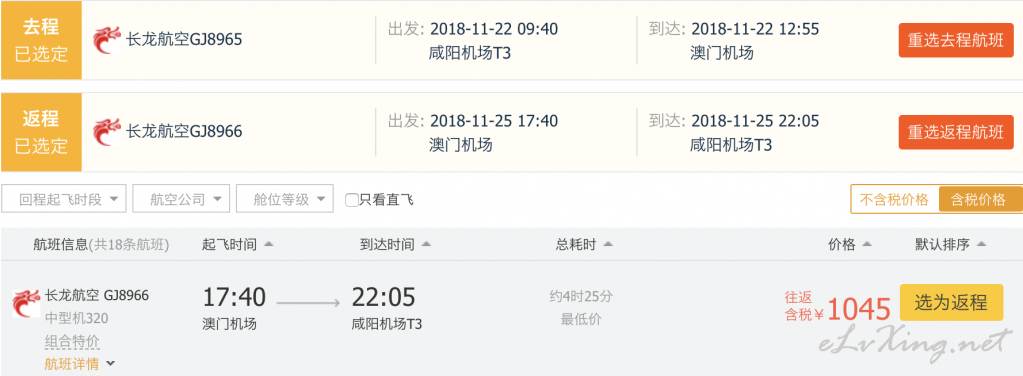Open the 回程起飞时段 dropdown
This screenshot has height=376, width=1023.
(64, 199)
